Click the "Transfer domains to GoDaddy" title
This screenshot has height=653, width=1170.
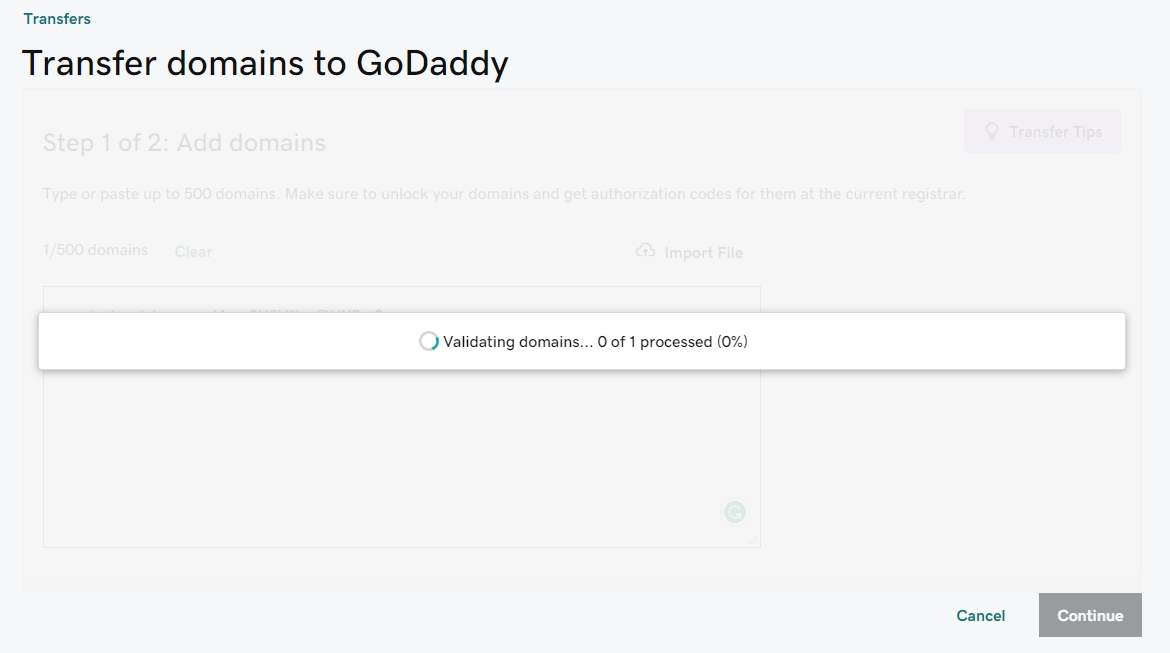(265, 63)
